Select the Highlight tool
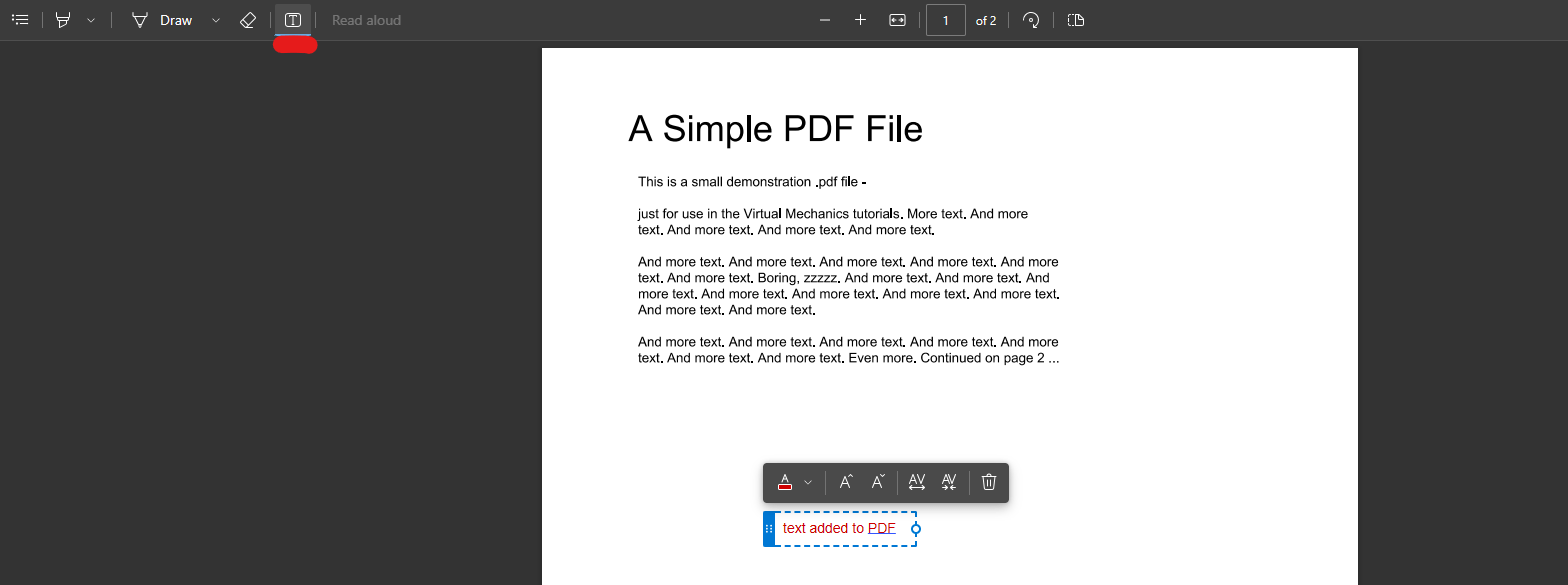Viewport: 1568px width, 585px height. coord(64,20)
